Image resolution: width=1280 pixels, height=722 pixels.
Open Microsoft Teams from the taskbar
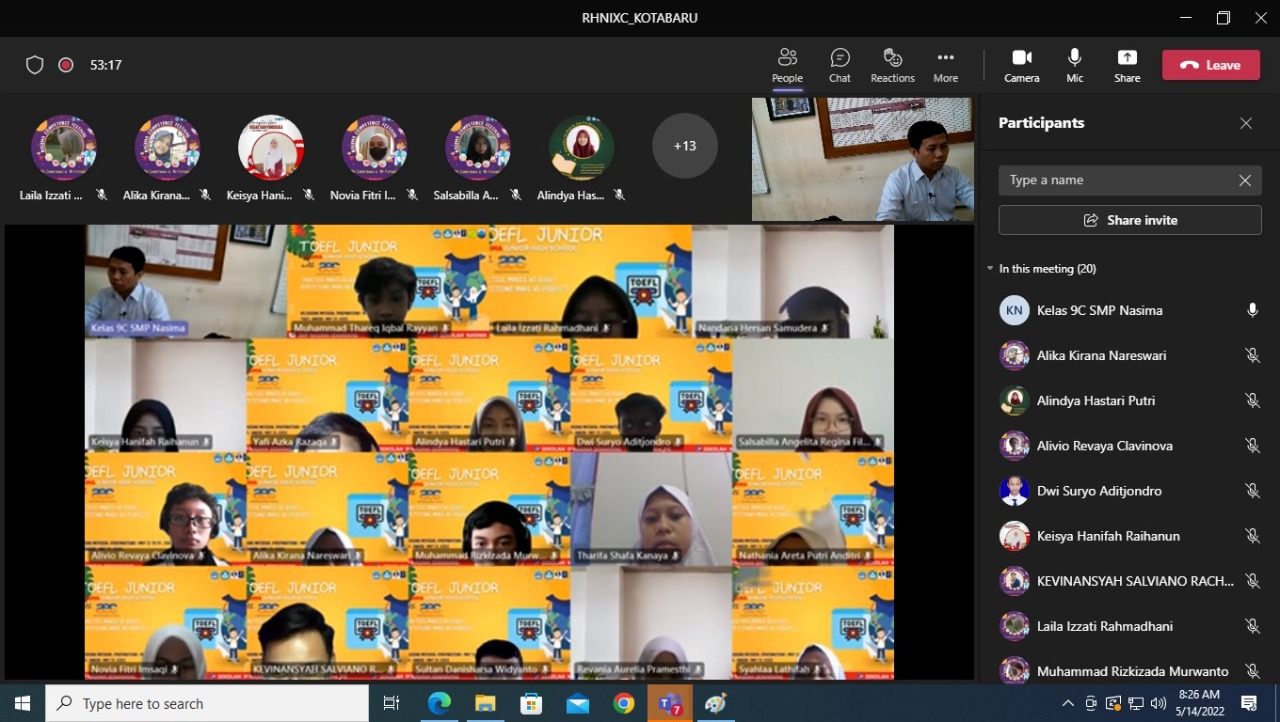669,703
